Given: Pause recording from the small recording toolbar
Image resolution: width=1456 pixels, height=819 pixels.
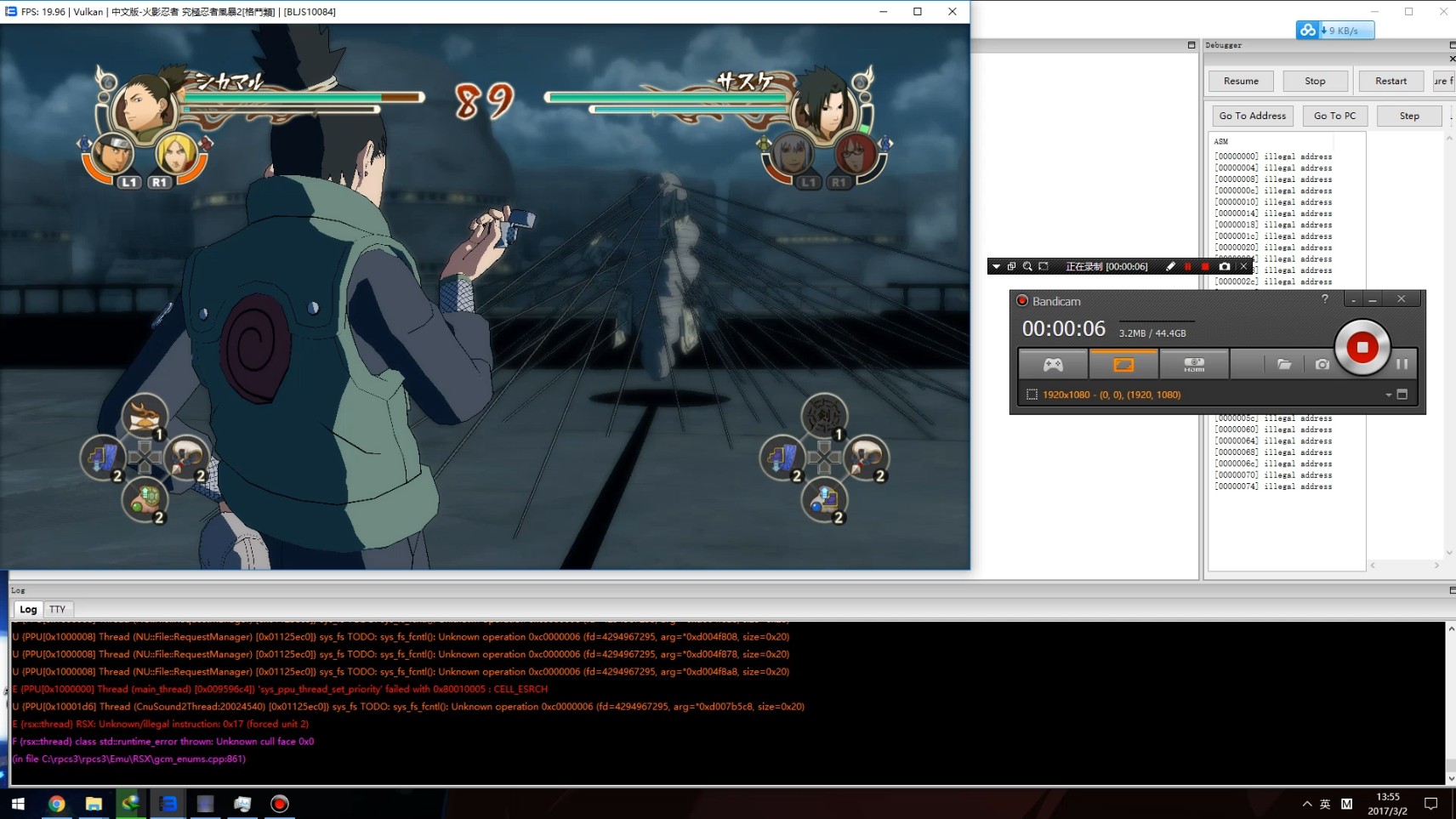Looking at the screenshot, I should point(1188,266).
